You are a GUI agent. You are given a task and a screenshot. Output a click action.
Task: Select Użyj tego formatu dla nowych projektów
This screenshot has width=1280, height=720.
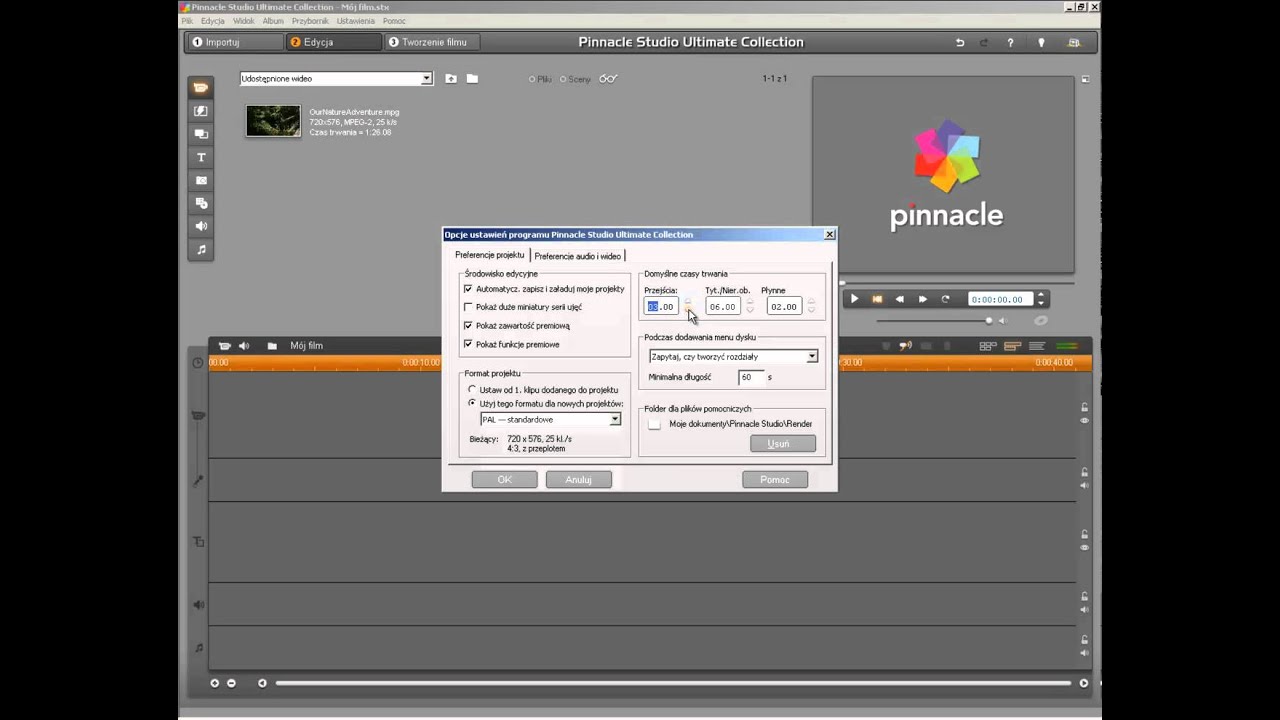pos(472,403)
